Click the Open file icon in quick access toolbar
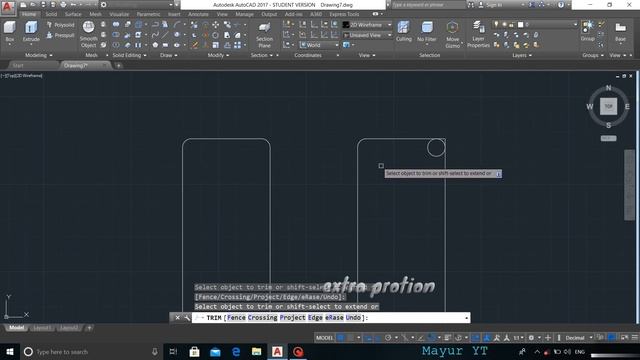The image size is (640, 360). pos(33,4)
